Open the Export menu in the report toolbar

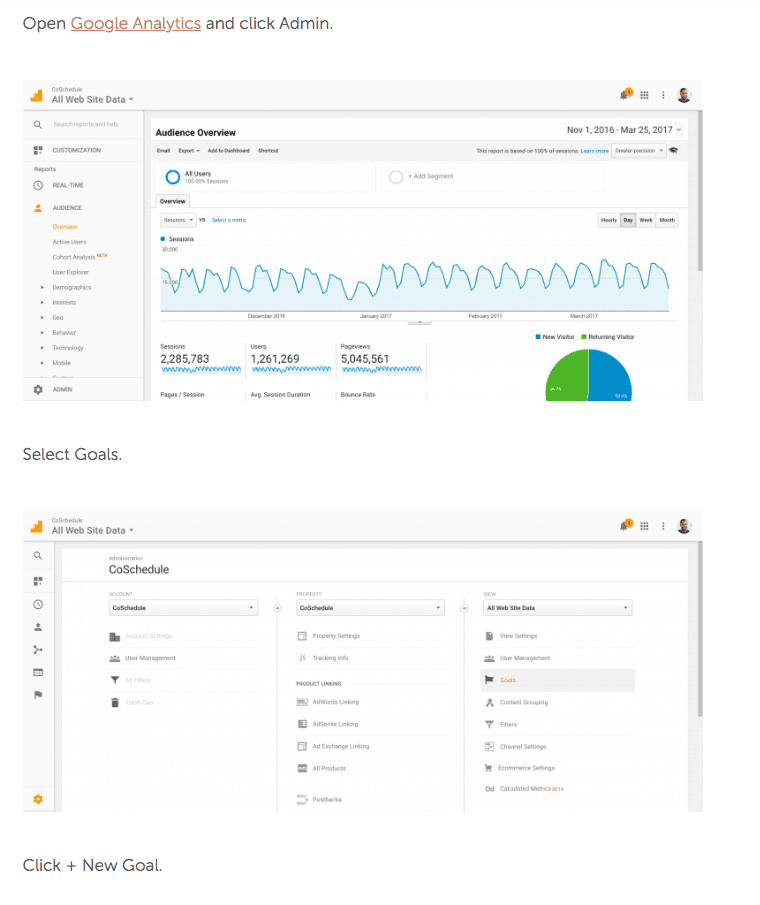[x=188, y=151]
